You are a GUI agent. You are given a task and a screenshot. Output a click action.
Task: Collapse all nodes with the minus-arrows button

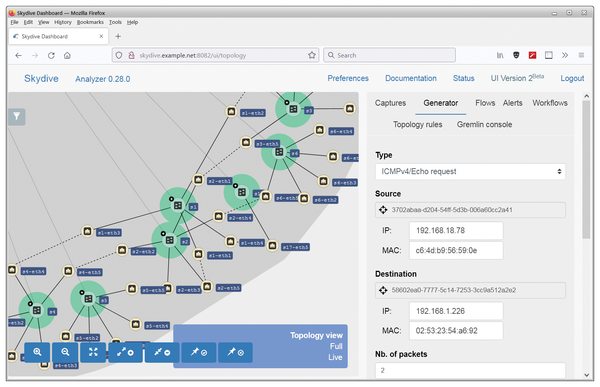point(162,352)
